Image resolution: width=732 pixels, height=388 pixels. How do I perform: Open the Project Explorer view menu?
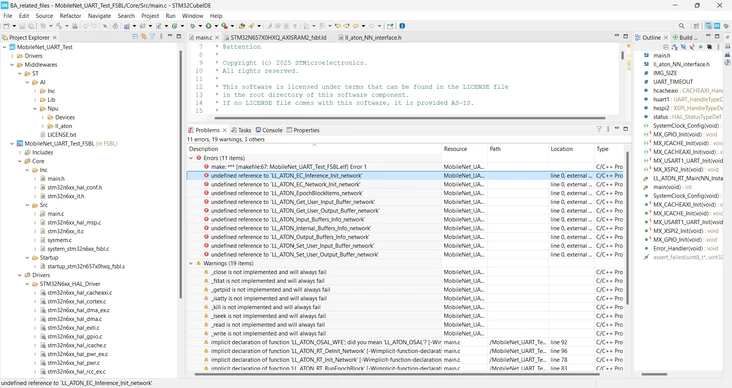(161, 36)
